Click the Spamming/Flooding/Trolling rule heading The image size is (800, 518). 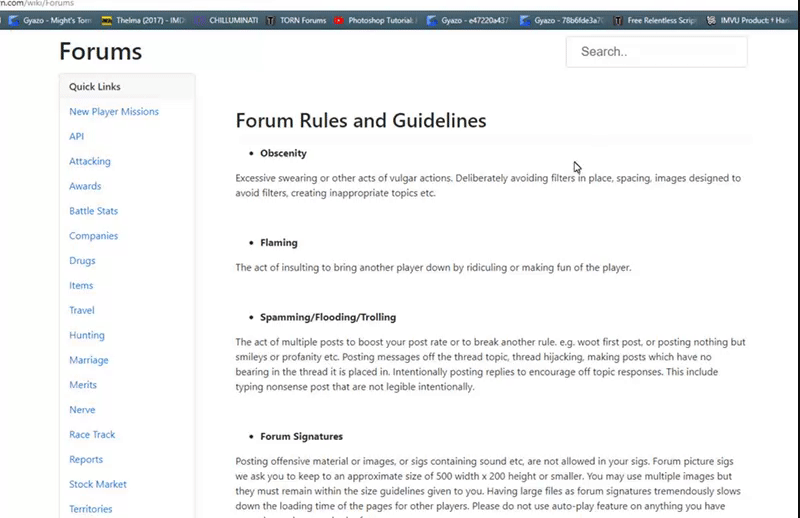[328, 317]
